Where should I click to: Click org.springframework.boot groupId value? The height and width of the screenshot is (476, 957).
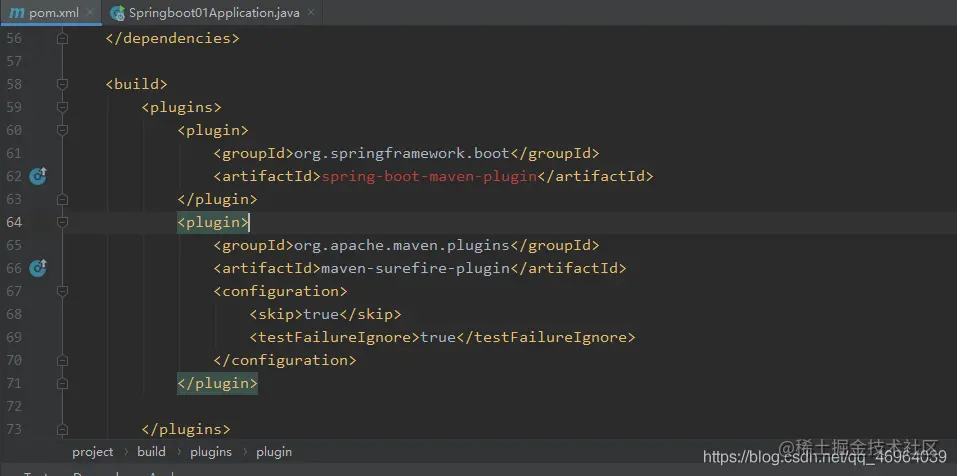coord(402,153)
